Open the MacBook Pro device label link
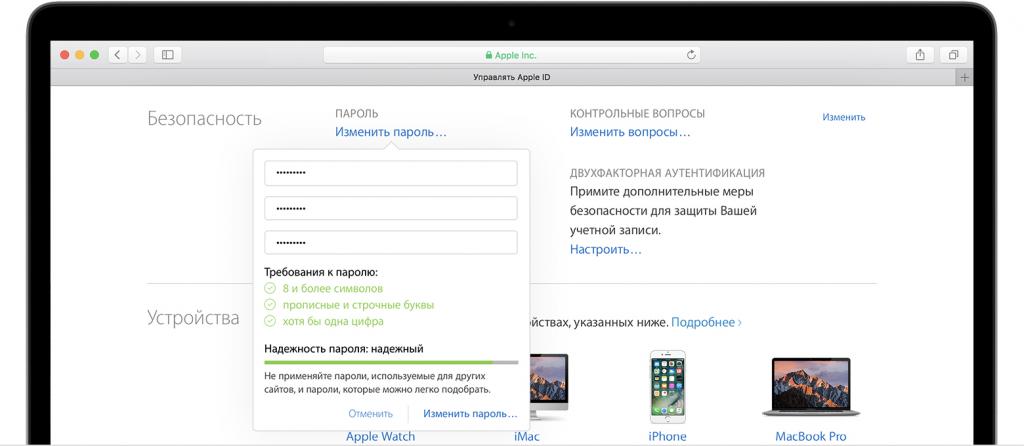This screenshot has height=446, width=1024. pos(810,436)
